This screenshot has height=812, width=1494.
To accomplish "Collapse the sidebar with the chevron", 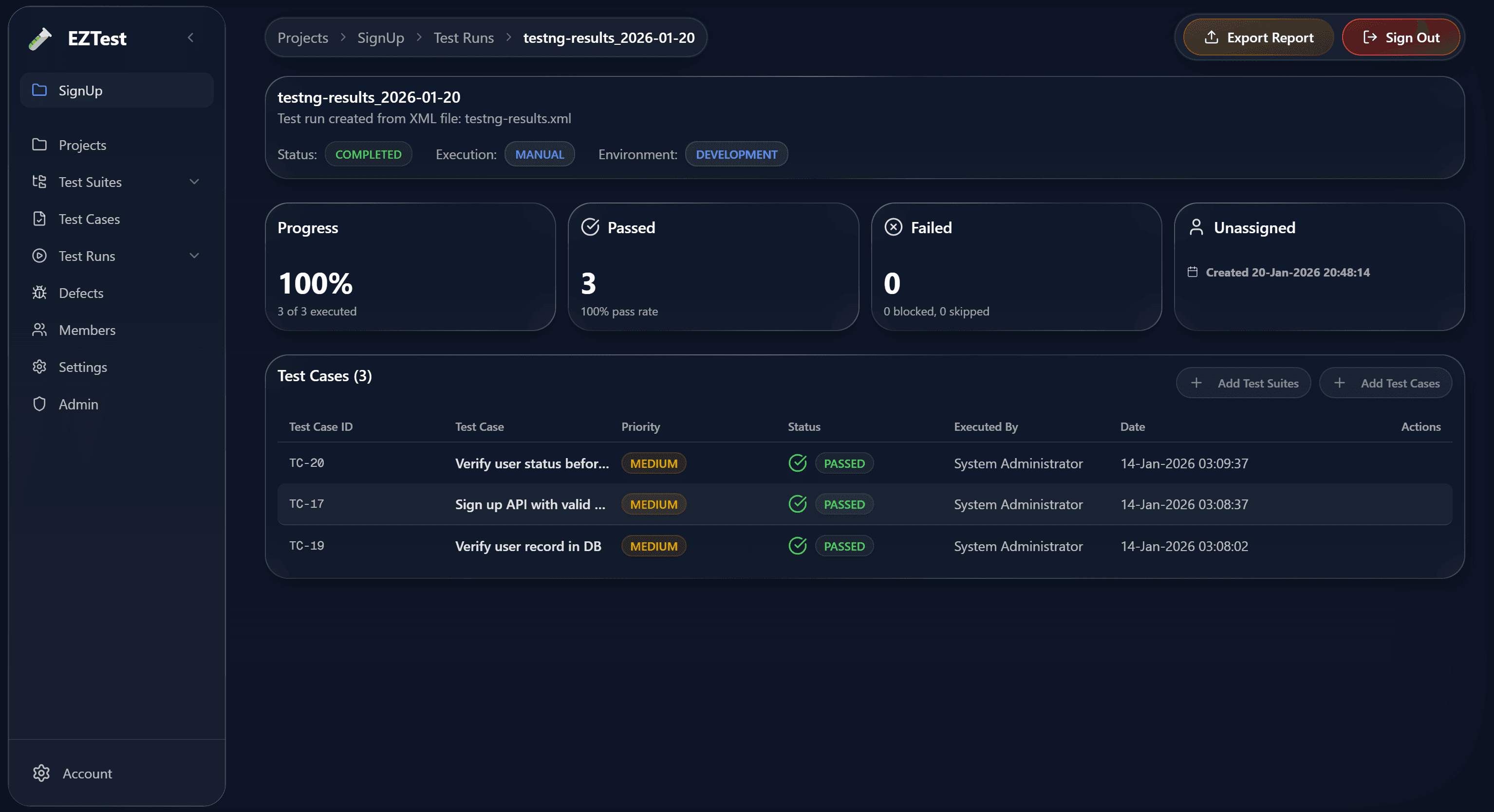I will [191, 37].
